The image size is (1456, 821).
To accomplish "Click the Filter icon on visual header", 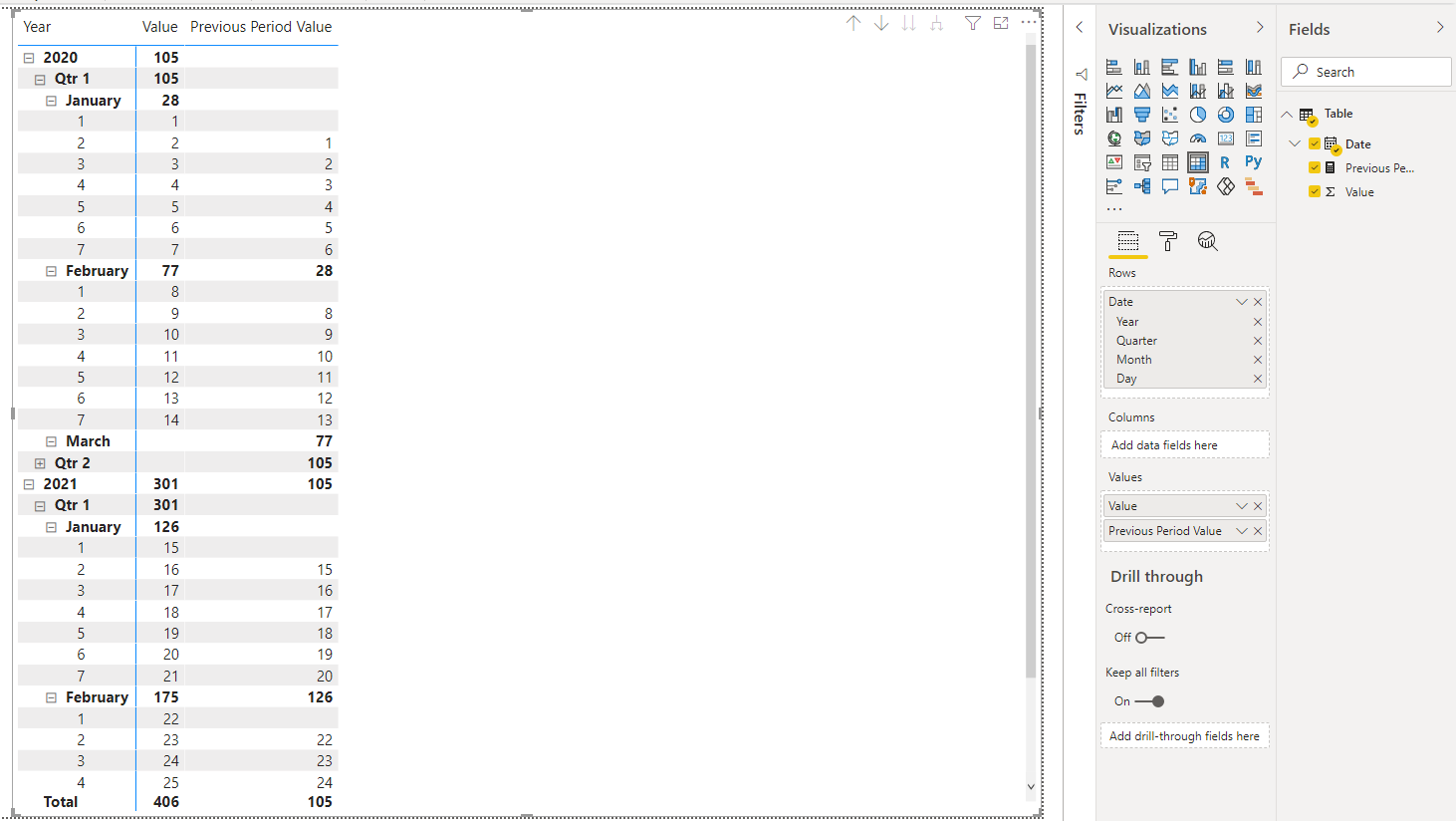I will [x=973, y=23].
